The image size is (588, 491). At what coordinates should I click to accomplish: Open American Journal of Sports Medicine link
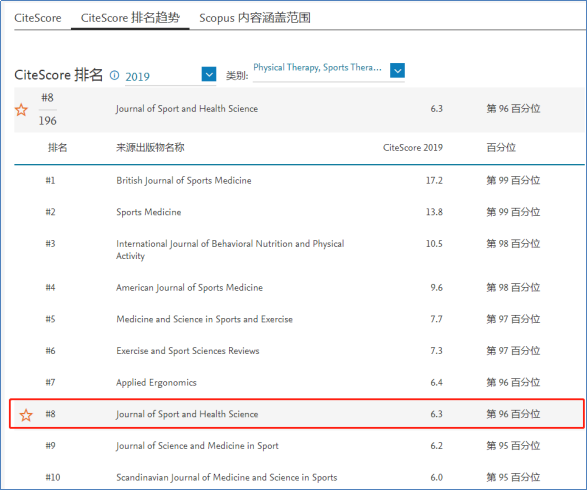[189, 287]
